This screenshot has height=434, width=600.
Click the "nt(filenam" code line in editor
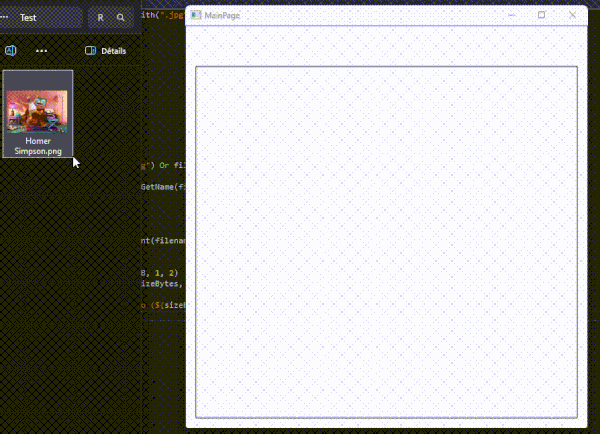click(163, 241)
